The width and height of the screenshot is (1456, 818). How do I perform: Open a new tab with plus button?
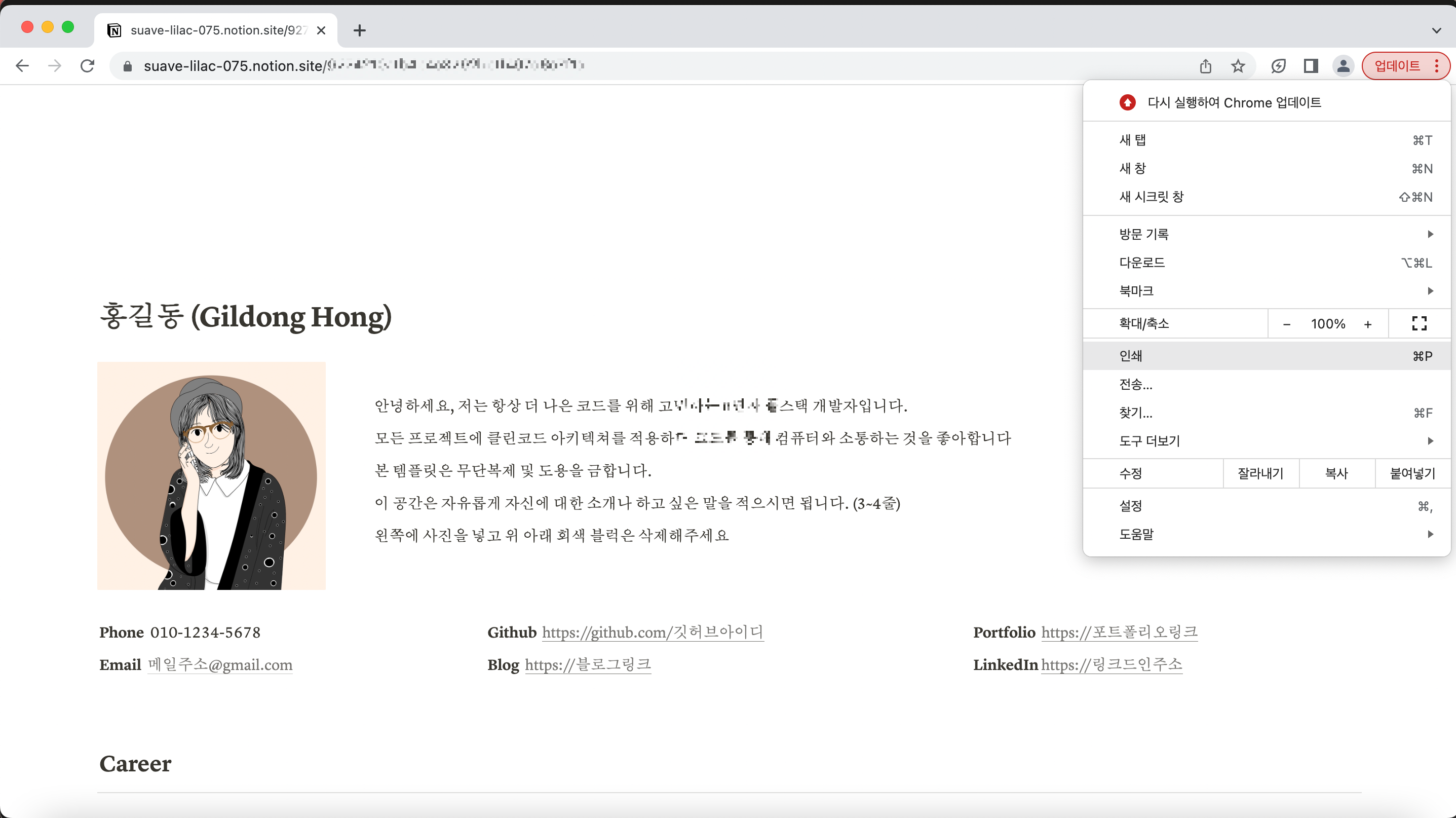tap(360, 30)
